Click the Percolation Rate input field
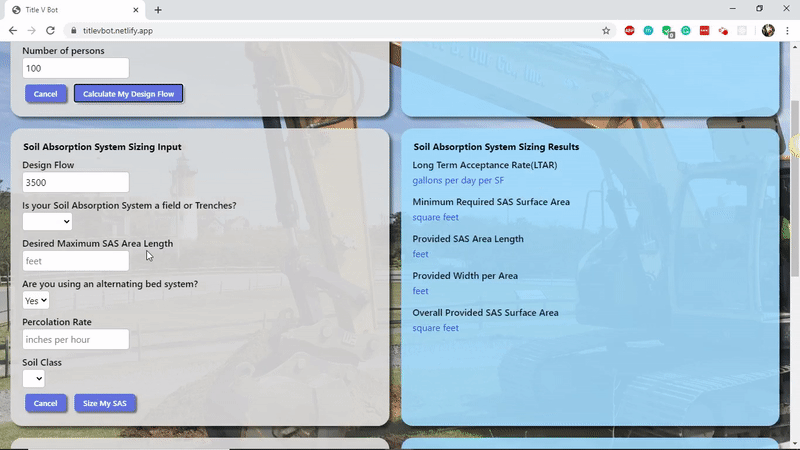Screen dimensions: 800x450 pos(76,340)
